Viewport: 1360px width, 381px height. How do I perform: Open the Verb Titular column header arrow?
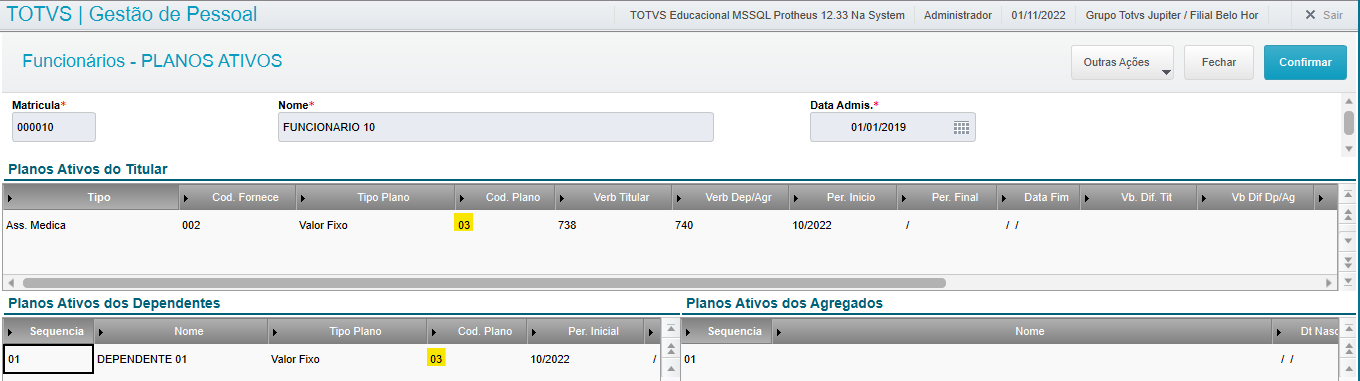(x=565, y=197)
